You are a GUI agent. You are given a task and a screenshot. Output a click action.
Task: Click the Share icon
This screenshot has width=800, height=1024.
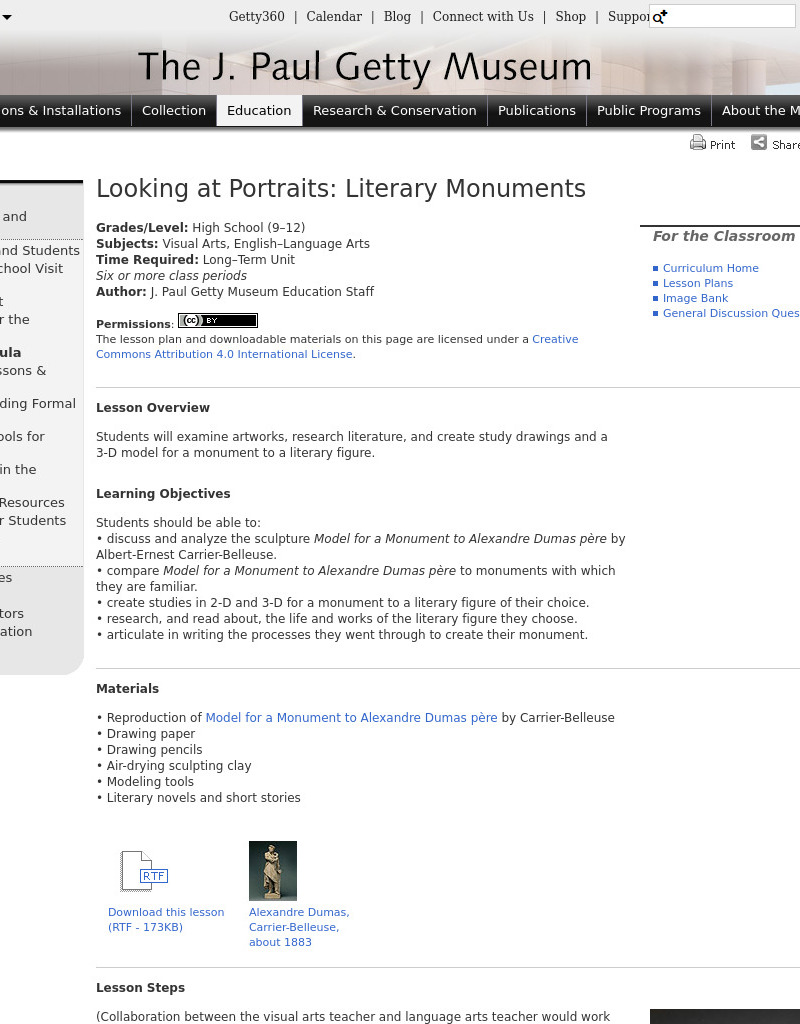tap(759, 143)
